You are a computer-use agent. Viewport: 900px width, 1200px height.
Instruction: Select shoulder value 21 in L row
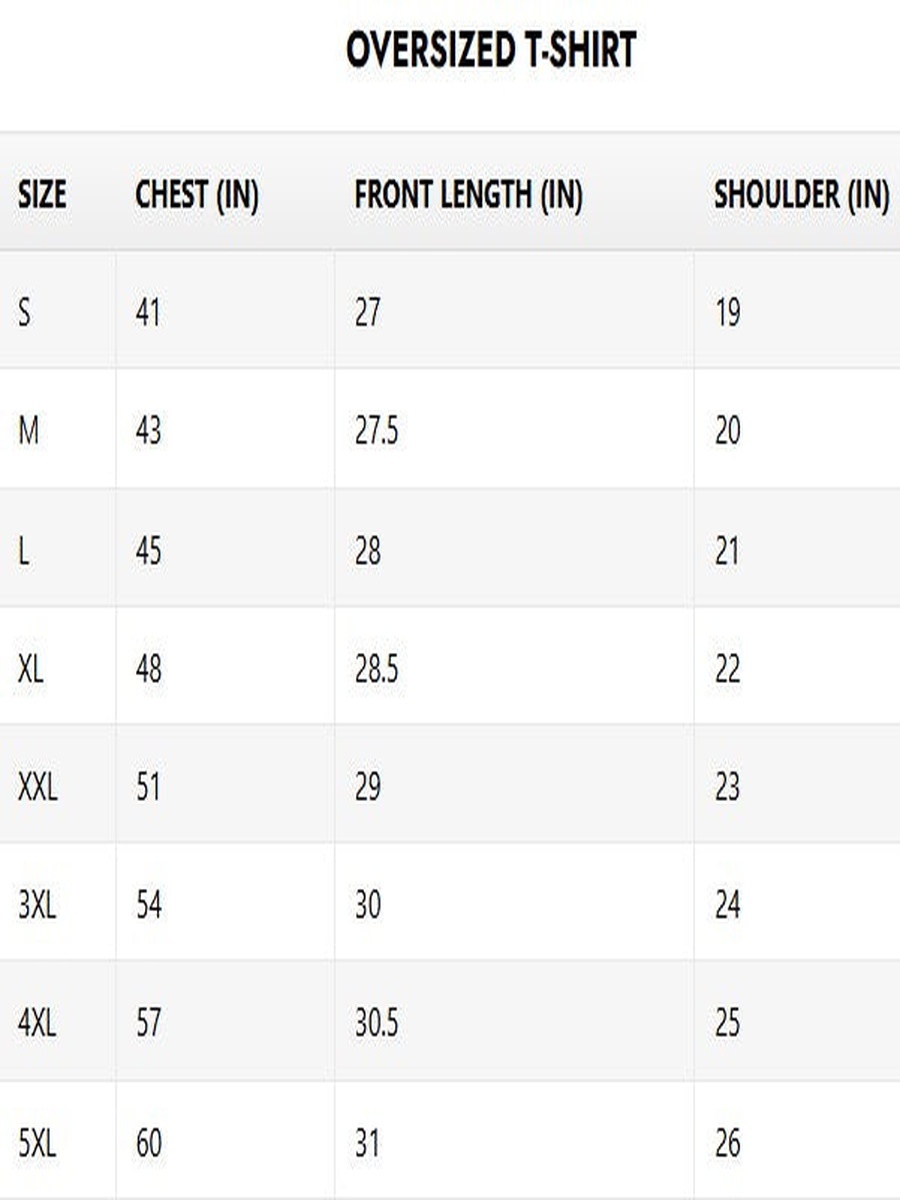pyautogui.click(x=727, y=550)
